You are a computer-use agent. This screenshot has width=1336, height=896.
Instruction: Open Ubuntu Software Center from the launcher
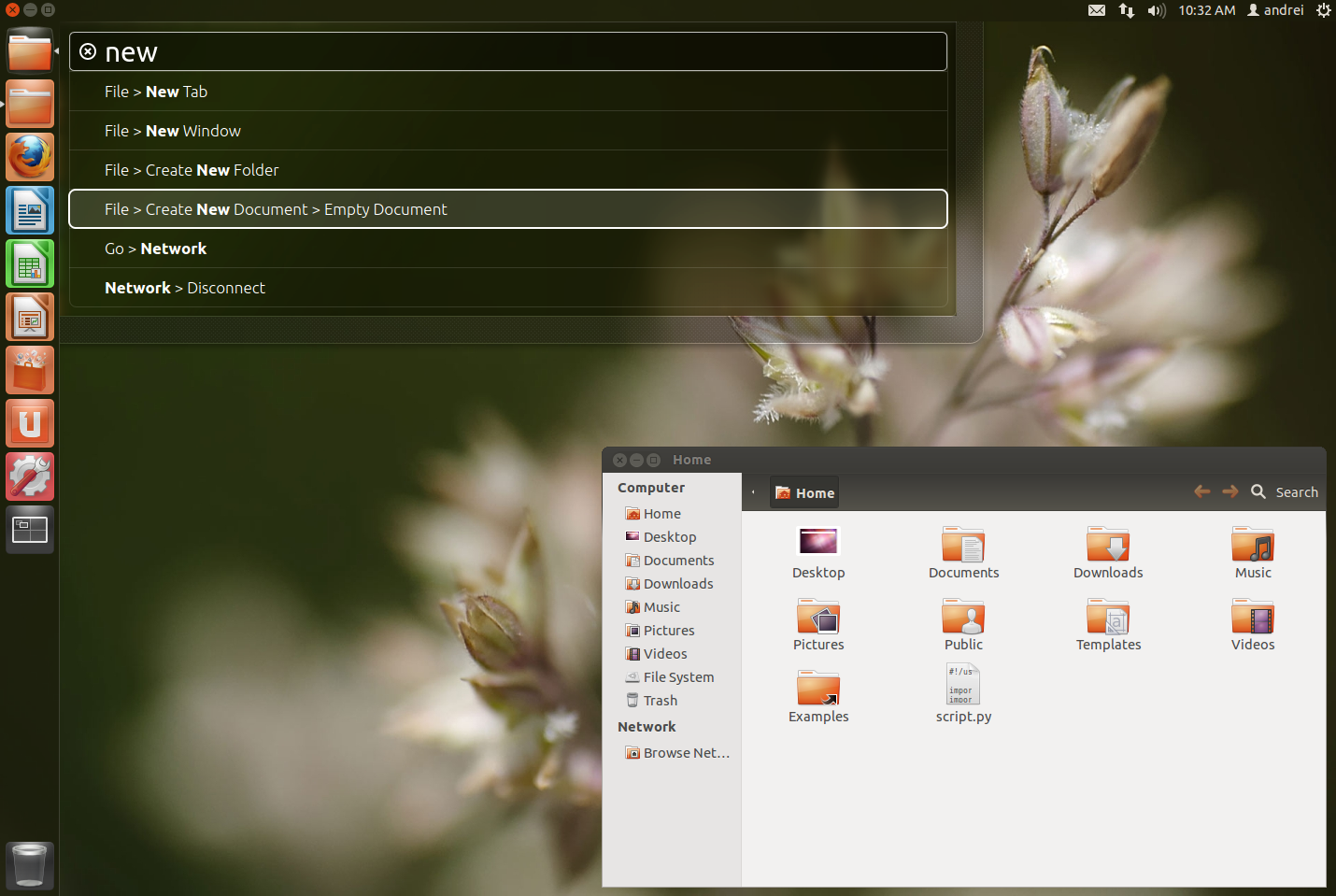(29, 370)
